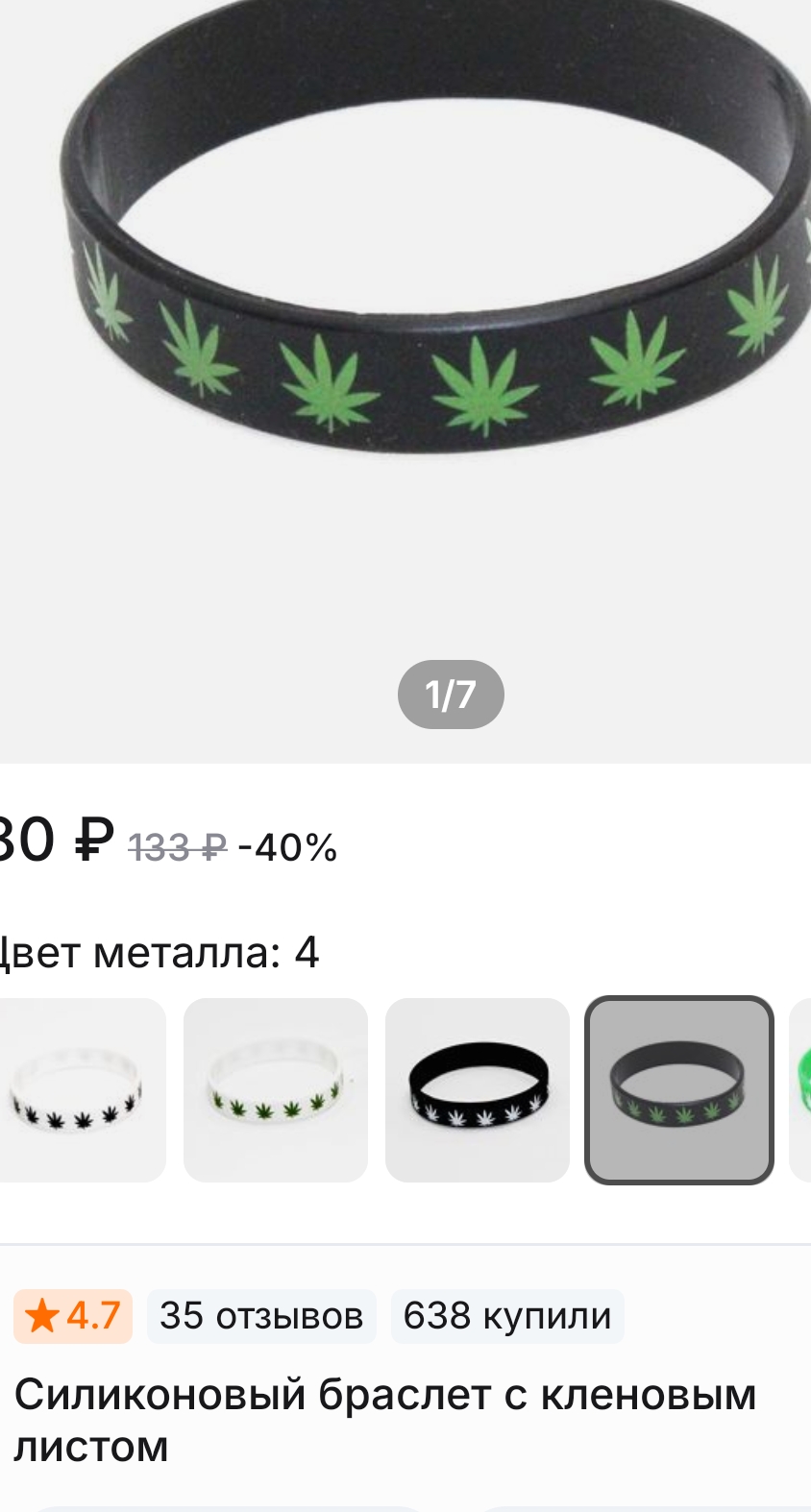Open the 4.7 rating badge
The image size is (811, 1512).
73,1315
